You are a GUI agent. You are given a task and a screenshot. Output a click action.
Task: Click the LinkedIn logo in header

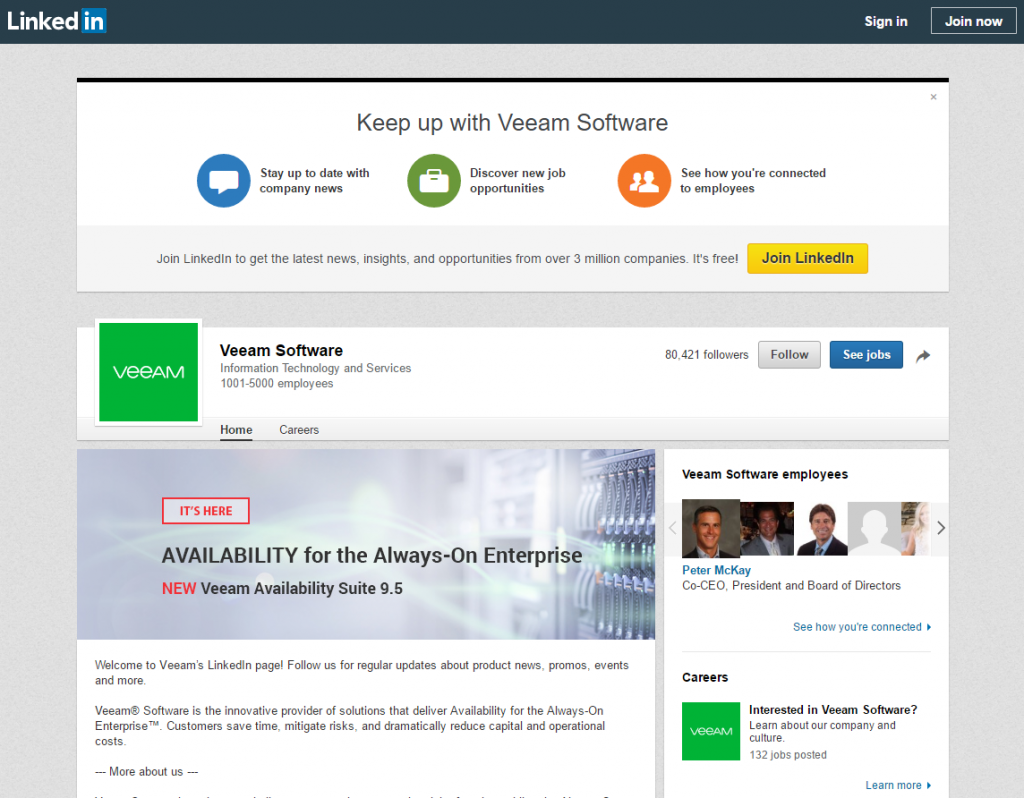pyautogui.click(x=57, y=21)
